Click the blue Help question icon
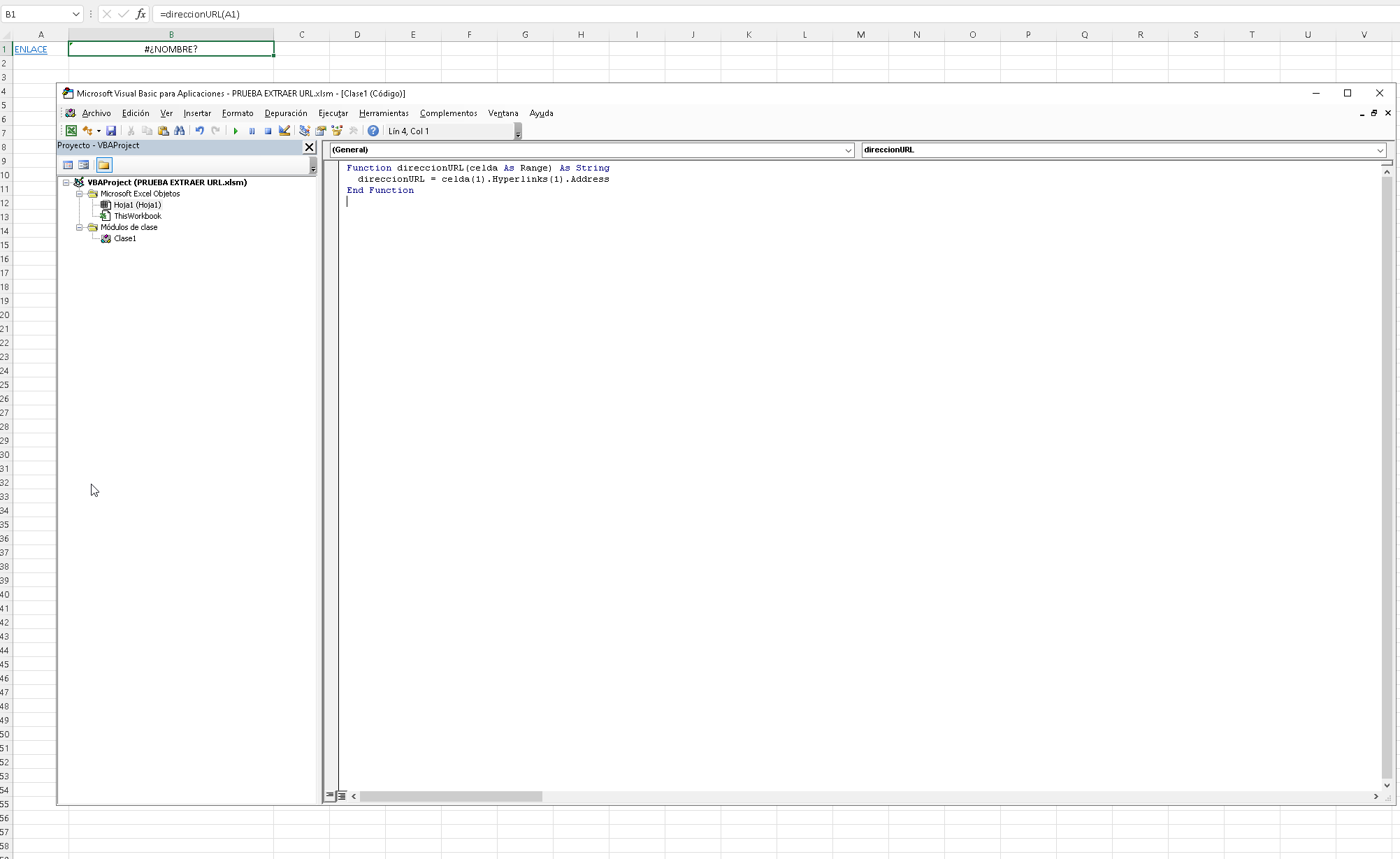This screenshot has width=1400, height=859. pyautogui.click(x=373, y=131)
